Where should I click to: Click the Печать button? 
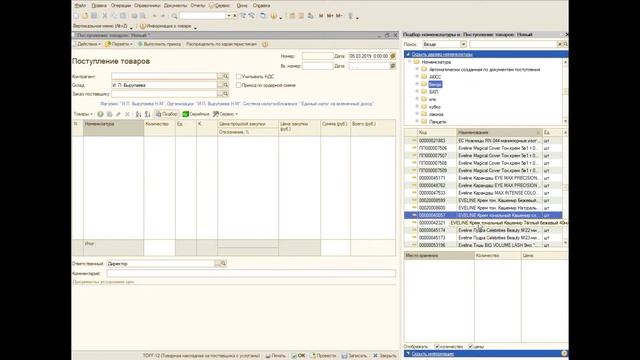(276, 356)
